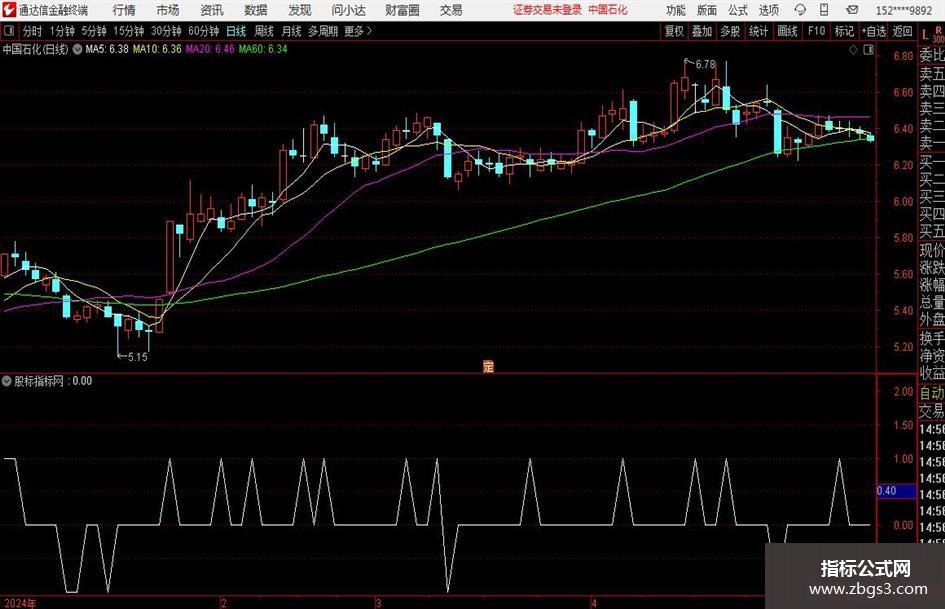Toggle the side panel icon left of 分时

pyautogui.click(x=9, y=31)
